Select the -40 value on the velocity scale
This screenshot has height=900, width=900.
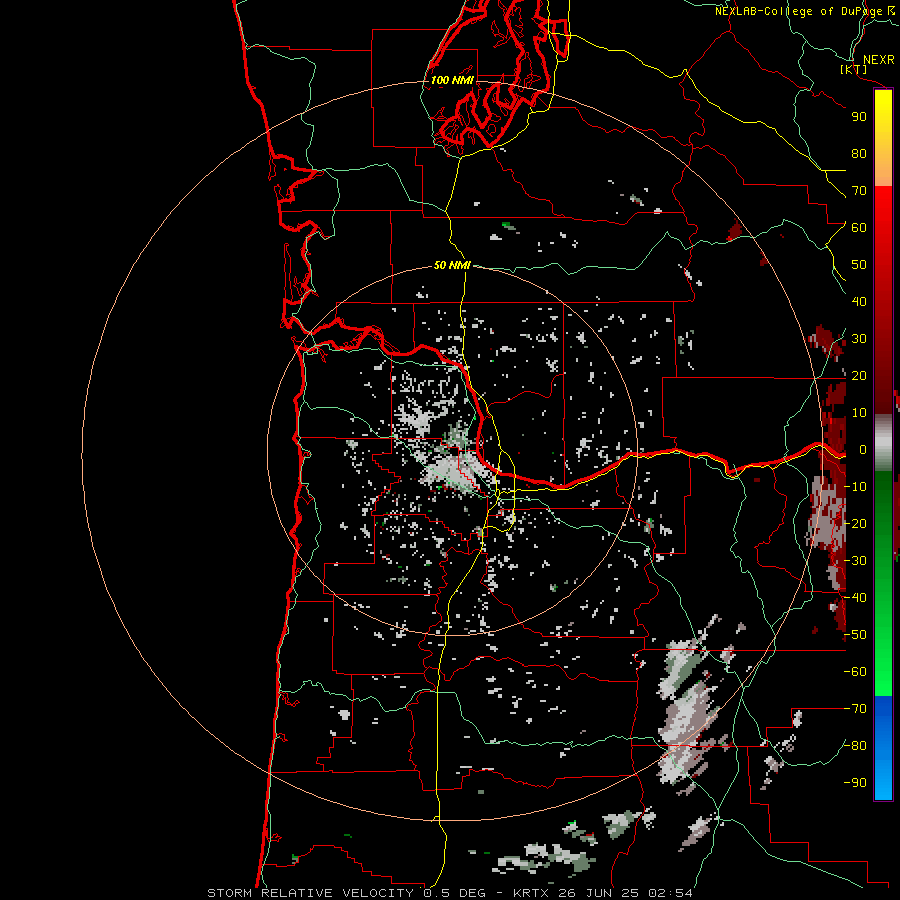(x=855, y=598)
